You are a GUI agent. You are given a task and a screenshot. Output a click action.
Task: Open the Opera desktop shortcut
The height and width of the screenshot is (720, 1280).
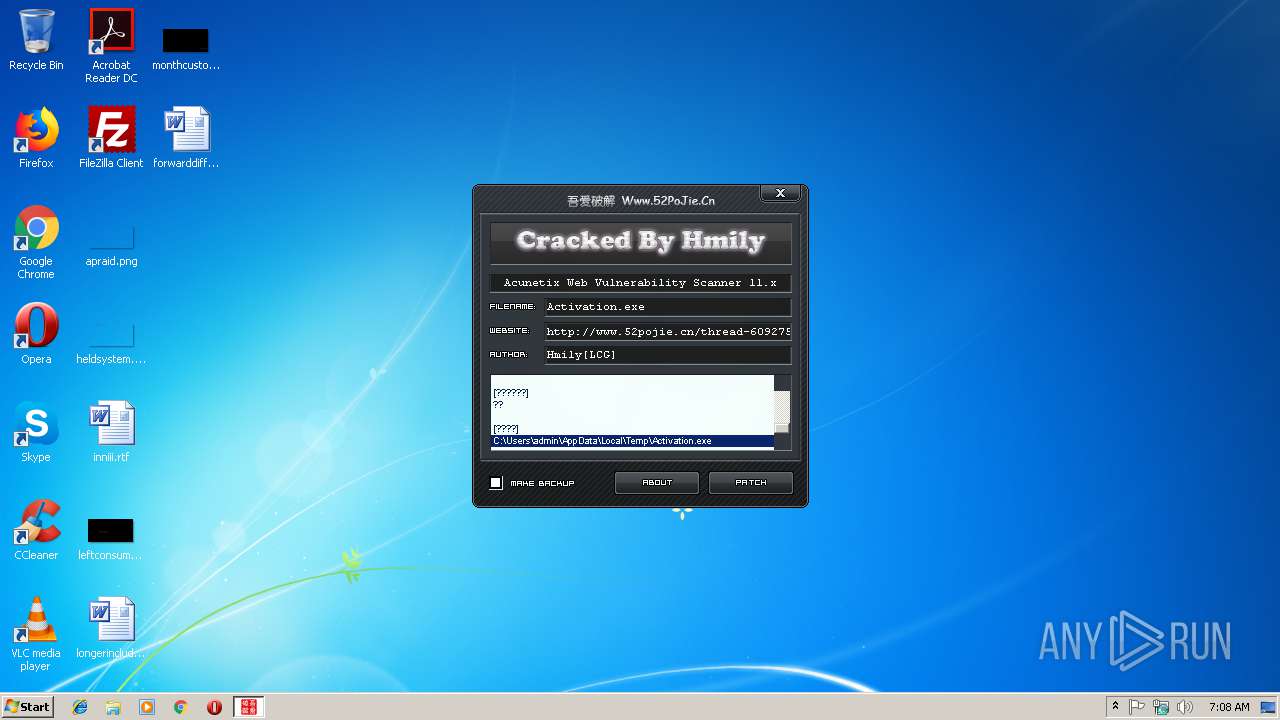click(36, 334)
